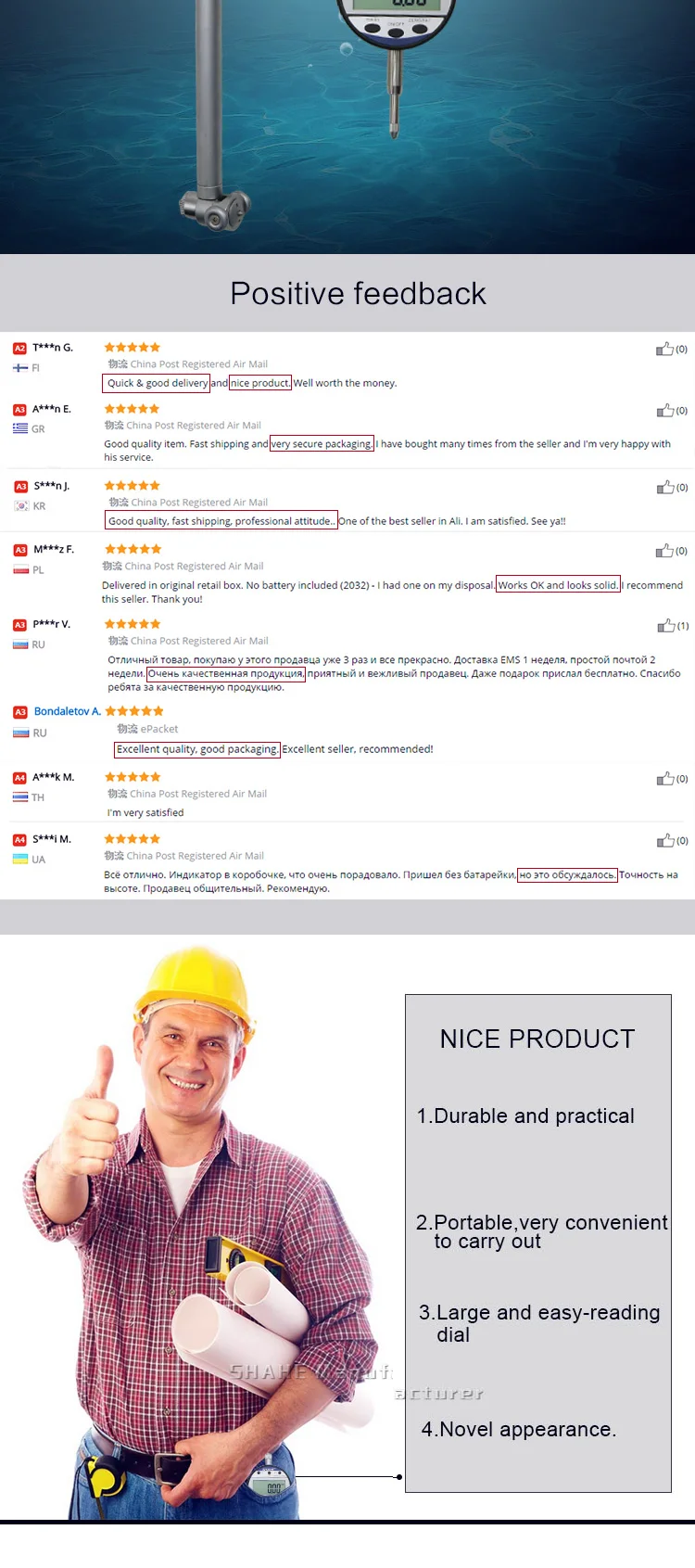The image size is (695, 1568).
Task: Click thumbs-up on S***i M. Ukraine review
Action: pos(665,841)
